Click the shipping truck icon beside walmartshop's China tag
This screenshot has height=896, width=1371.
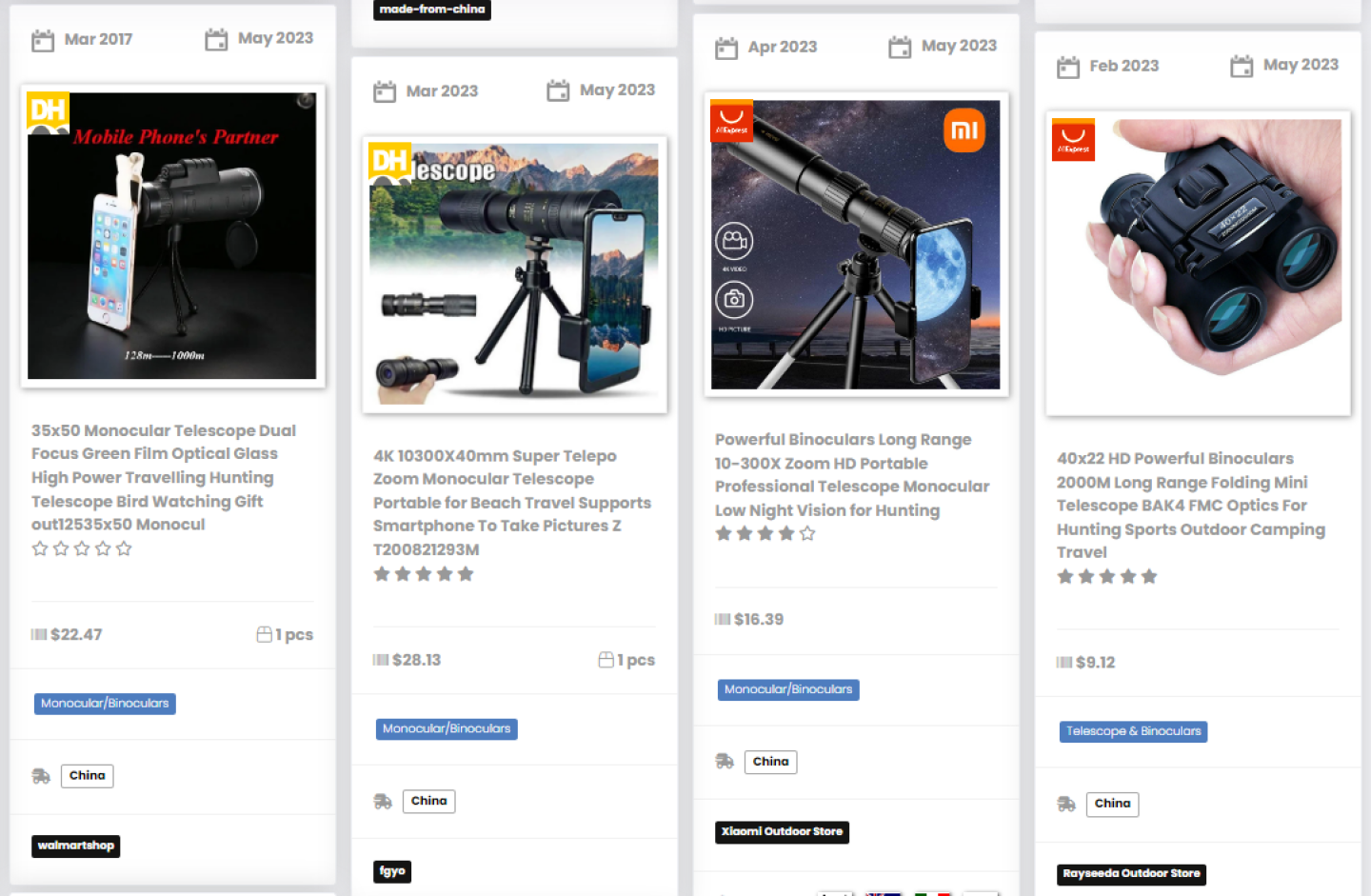tap(41, 776)
